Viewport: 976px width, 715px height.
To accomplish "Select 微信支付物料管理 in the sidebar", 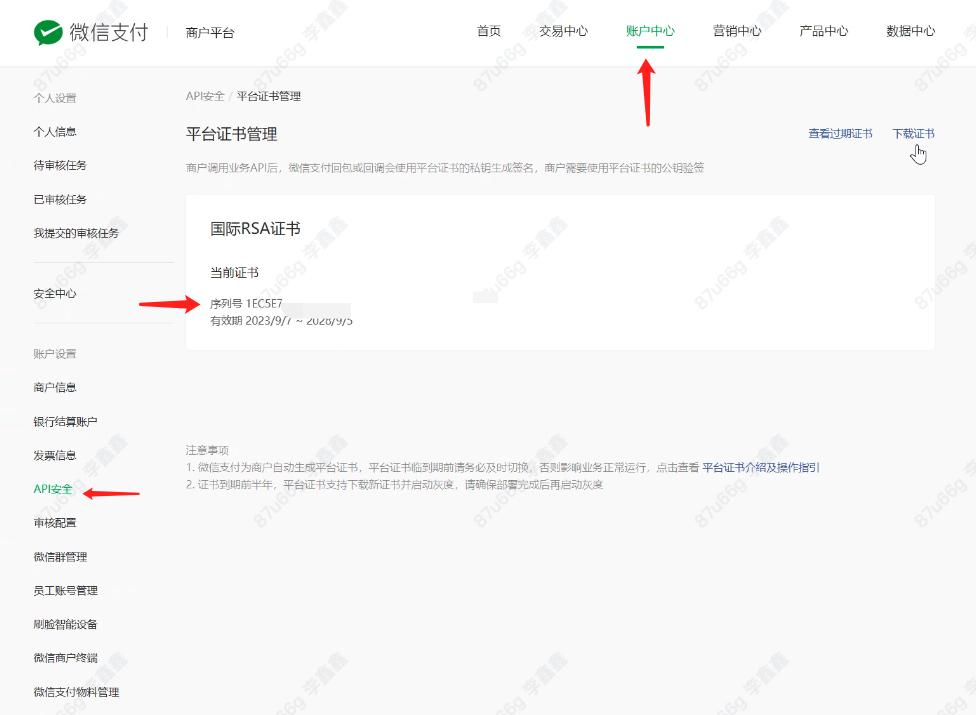I will click(76, 692).
